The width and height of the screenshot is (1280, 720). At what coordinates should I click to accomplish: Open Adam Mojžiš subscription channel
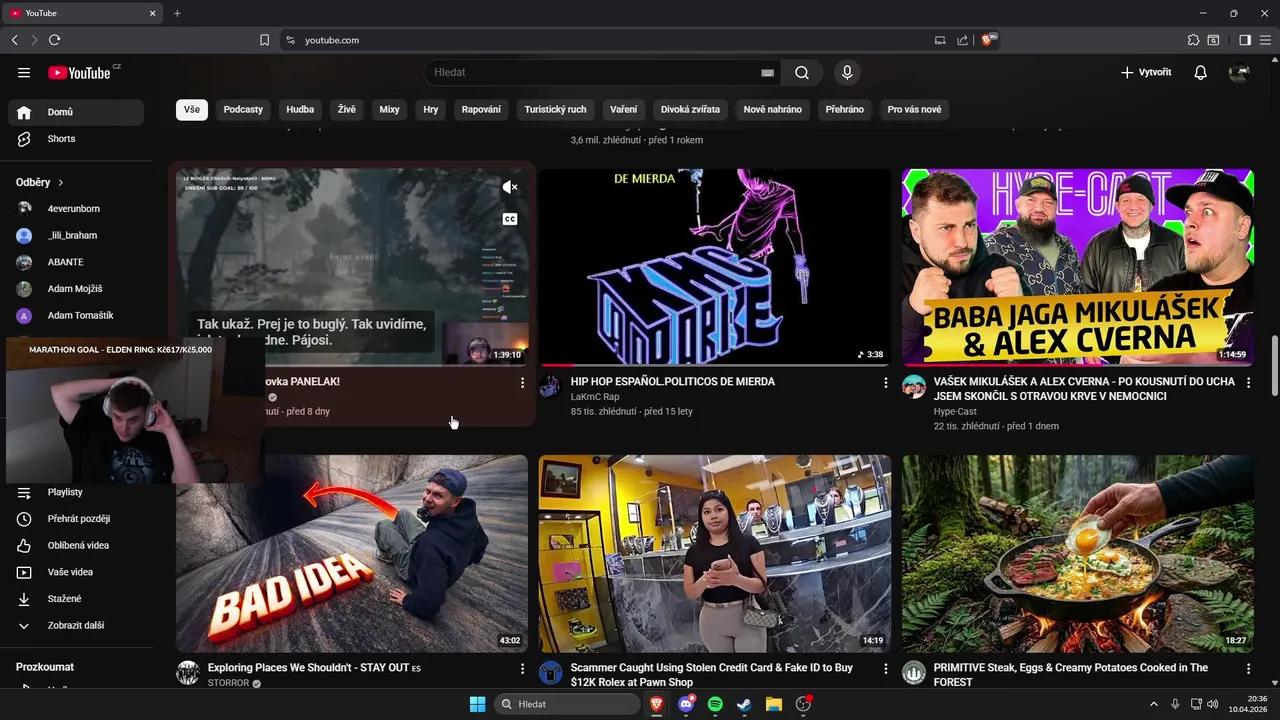(76, 289)
